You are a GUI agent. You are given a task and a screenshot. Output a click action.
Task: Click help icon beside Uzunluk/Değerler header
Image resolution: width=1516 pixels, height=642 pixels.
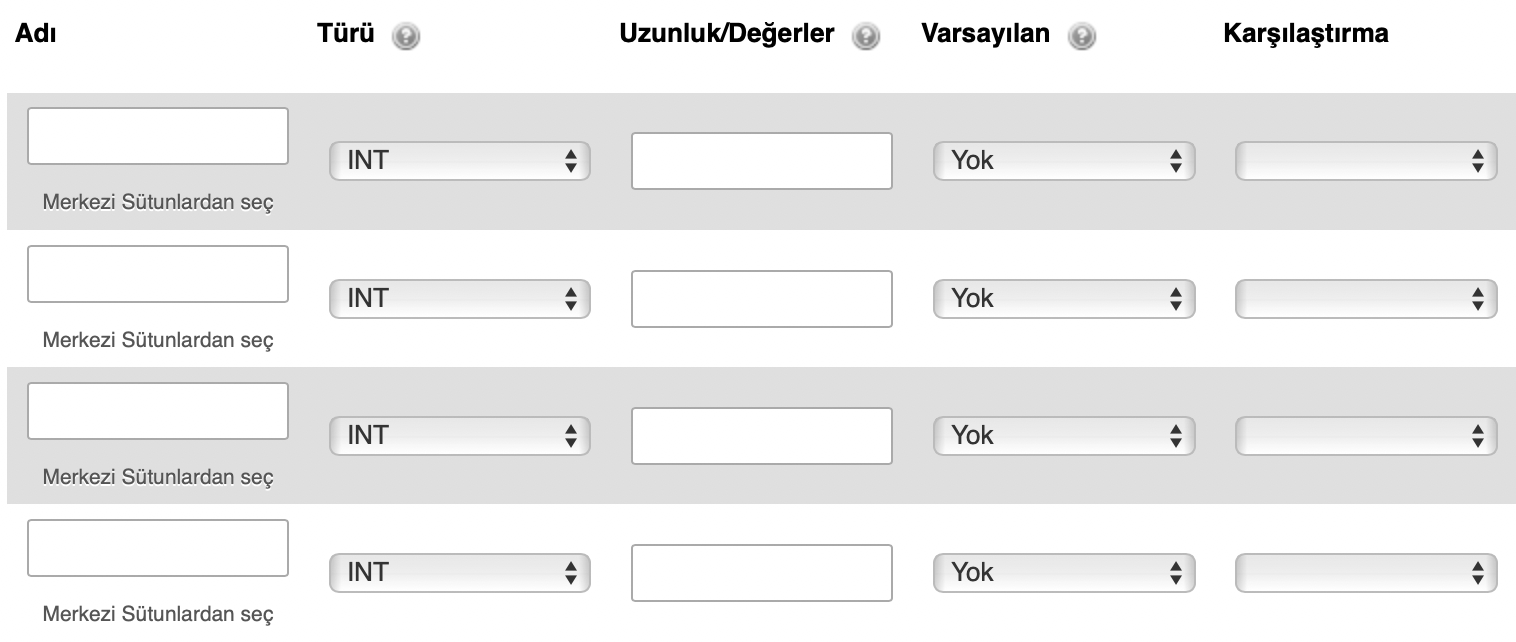pyautogui.click(x=865, y=37)
